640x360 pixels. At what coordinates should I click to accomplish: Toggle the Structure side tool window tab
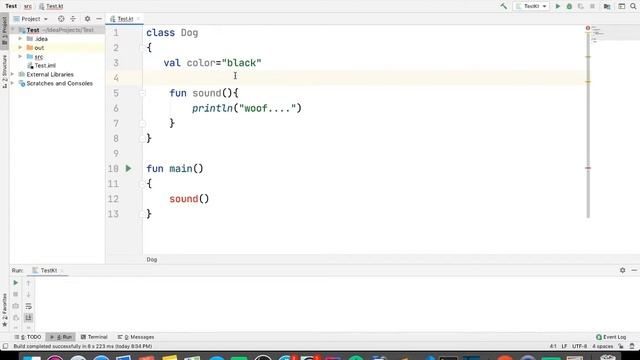(x=4, y=72)
